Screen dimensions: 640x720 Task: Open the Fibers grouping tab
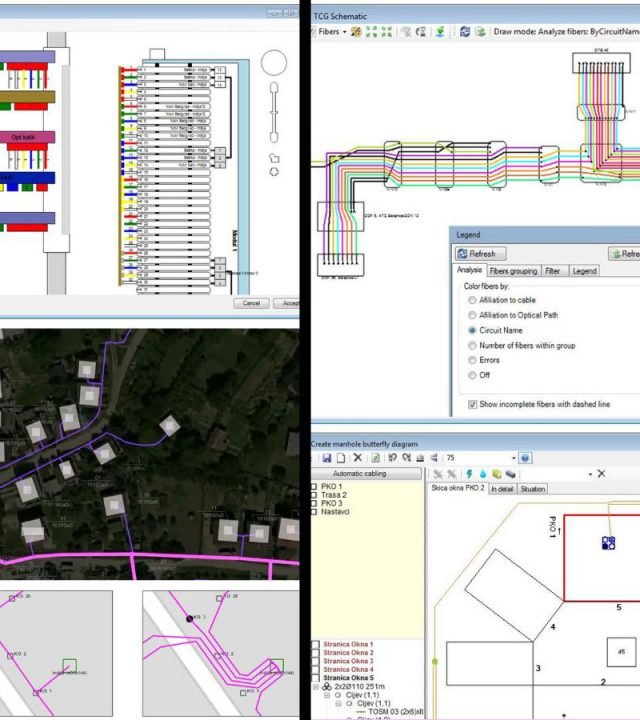(x=513, y=271)
